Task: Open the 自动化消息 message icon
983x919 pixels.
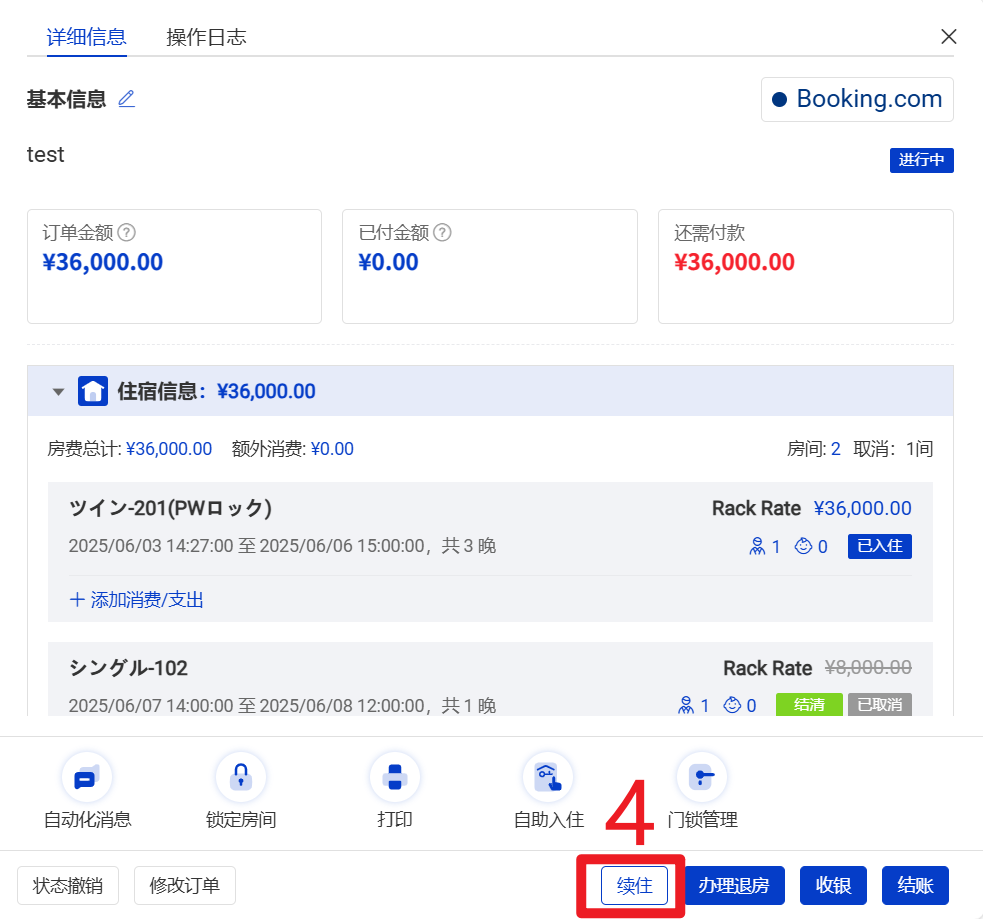Action: (x=87, y=777)
